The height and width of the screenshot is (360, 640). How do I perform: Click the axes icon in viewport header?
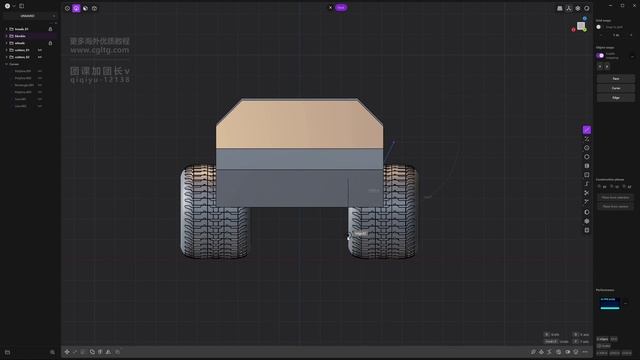(x=569, y=8)
